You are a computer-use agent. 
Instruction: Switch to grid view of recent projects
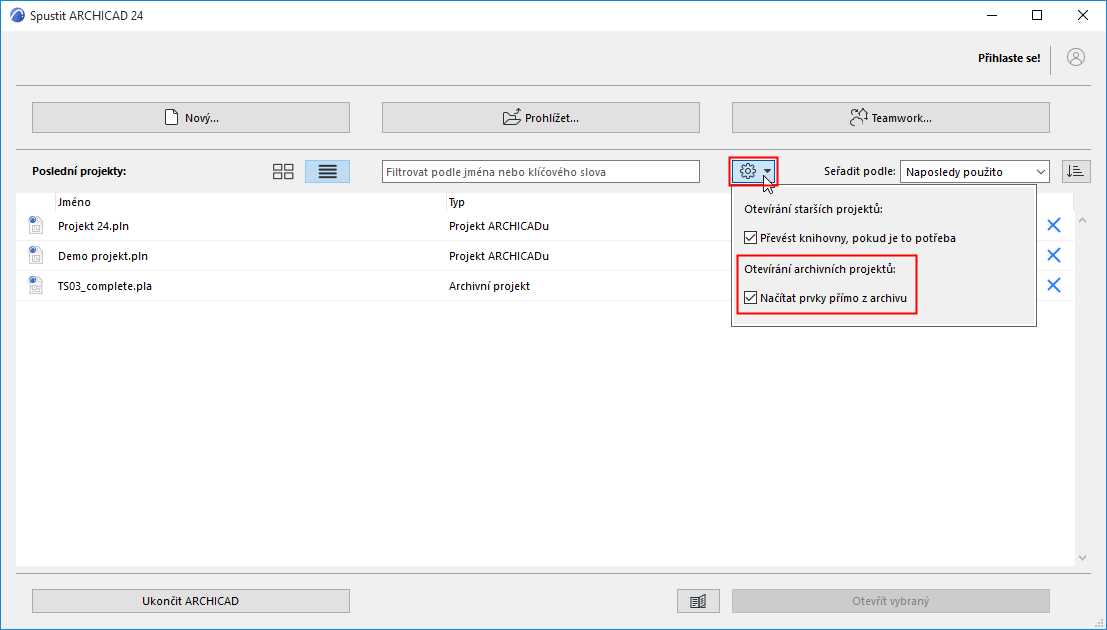coord(283,171)
